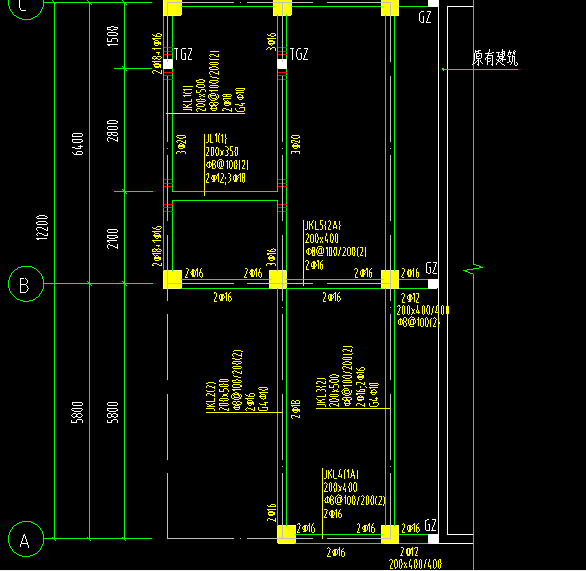Click the JKL3(2) rotated beam label
The width and height of the screenshot is (586, 571).
point(321,392)
